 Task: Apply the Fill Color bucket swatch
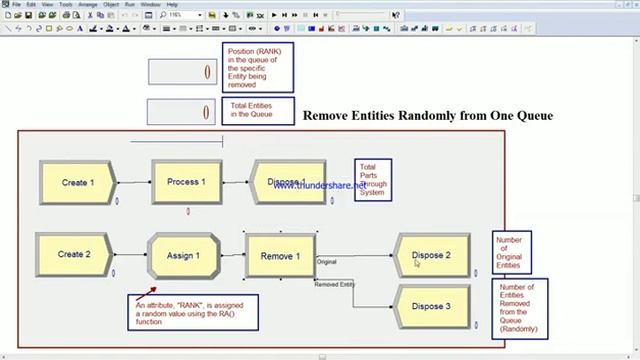pos(110,29)
